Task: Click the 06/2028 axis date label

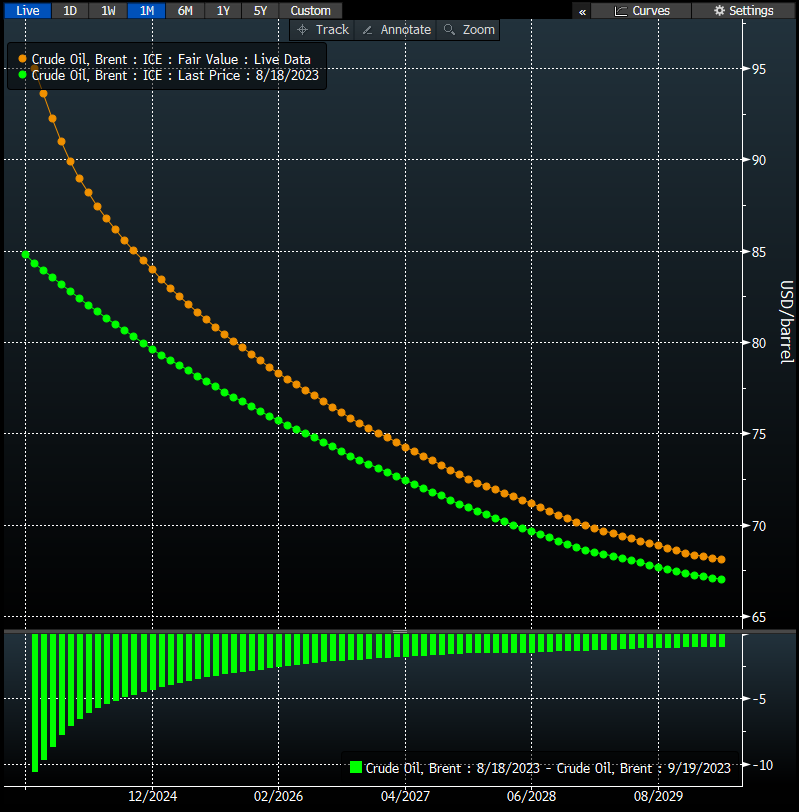Action: pos(531,796)
